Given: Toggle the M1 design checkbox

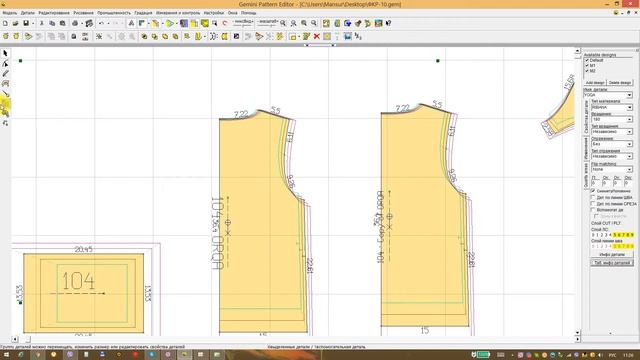Looking at the screenshot, I should click(x=587, y=66).
